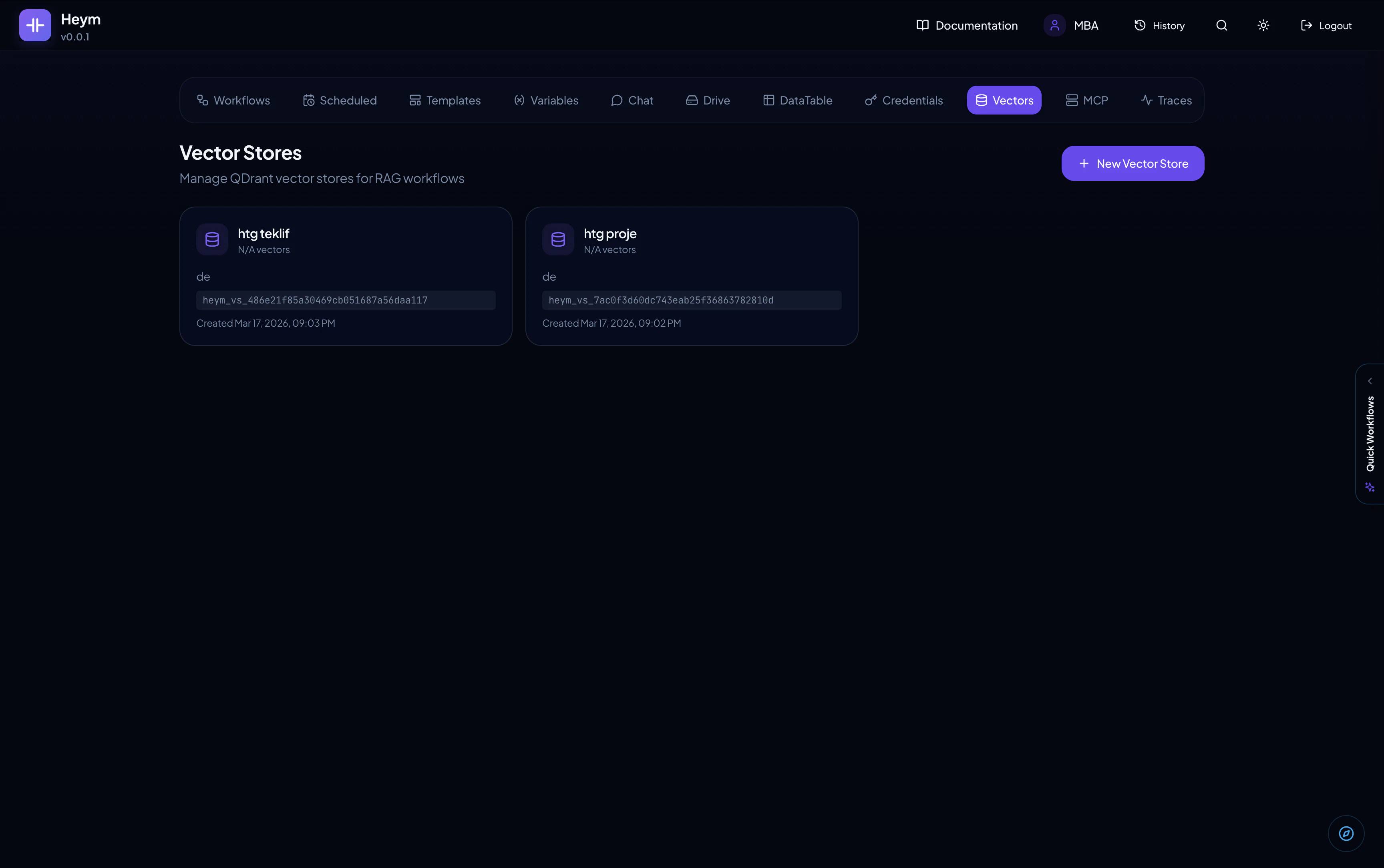Screen dimensions: 1384x868
Task: Click the History icon
Action: (1140, 25)
